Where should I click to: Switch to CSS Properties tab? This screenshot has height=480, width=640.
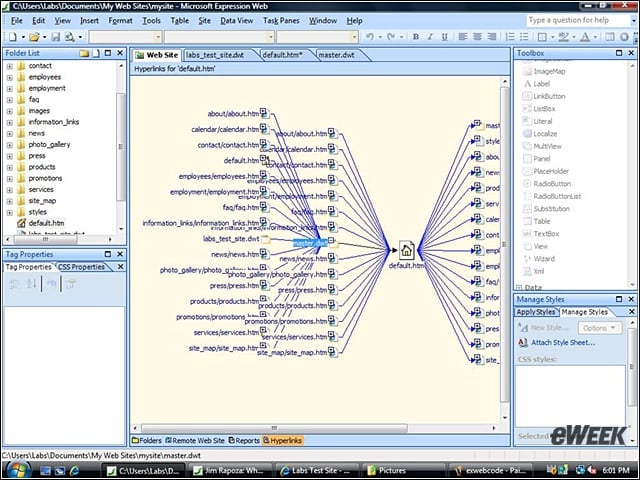tap(81, 267)
